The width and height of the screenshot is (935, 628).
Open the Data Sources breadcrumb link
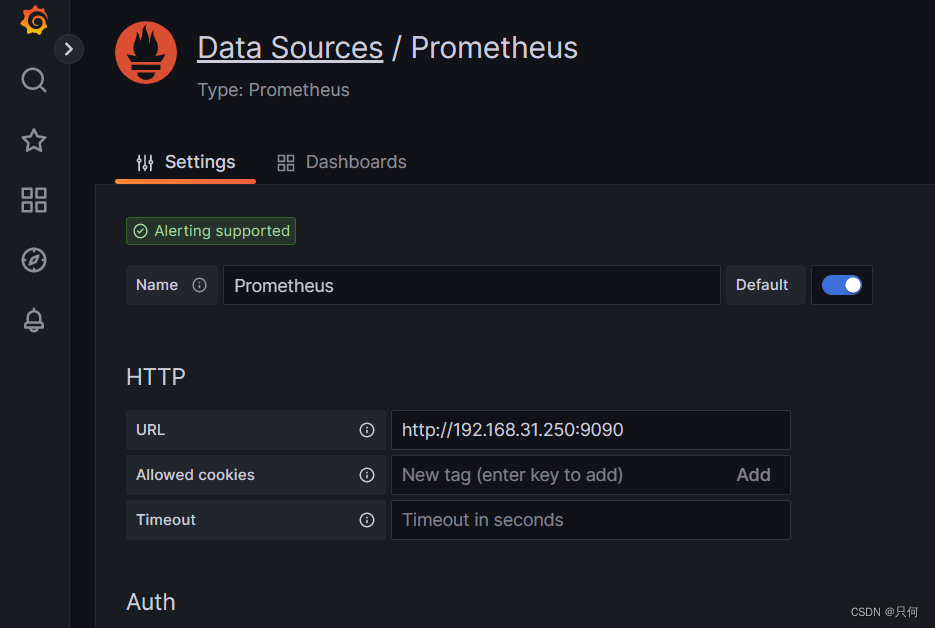290,48
